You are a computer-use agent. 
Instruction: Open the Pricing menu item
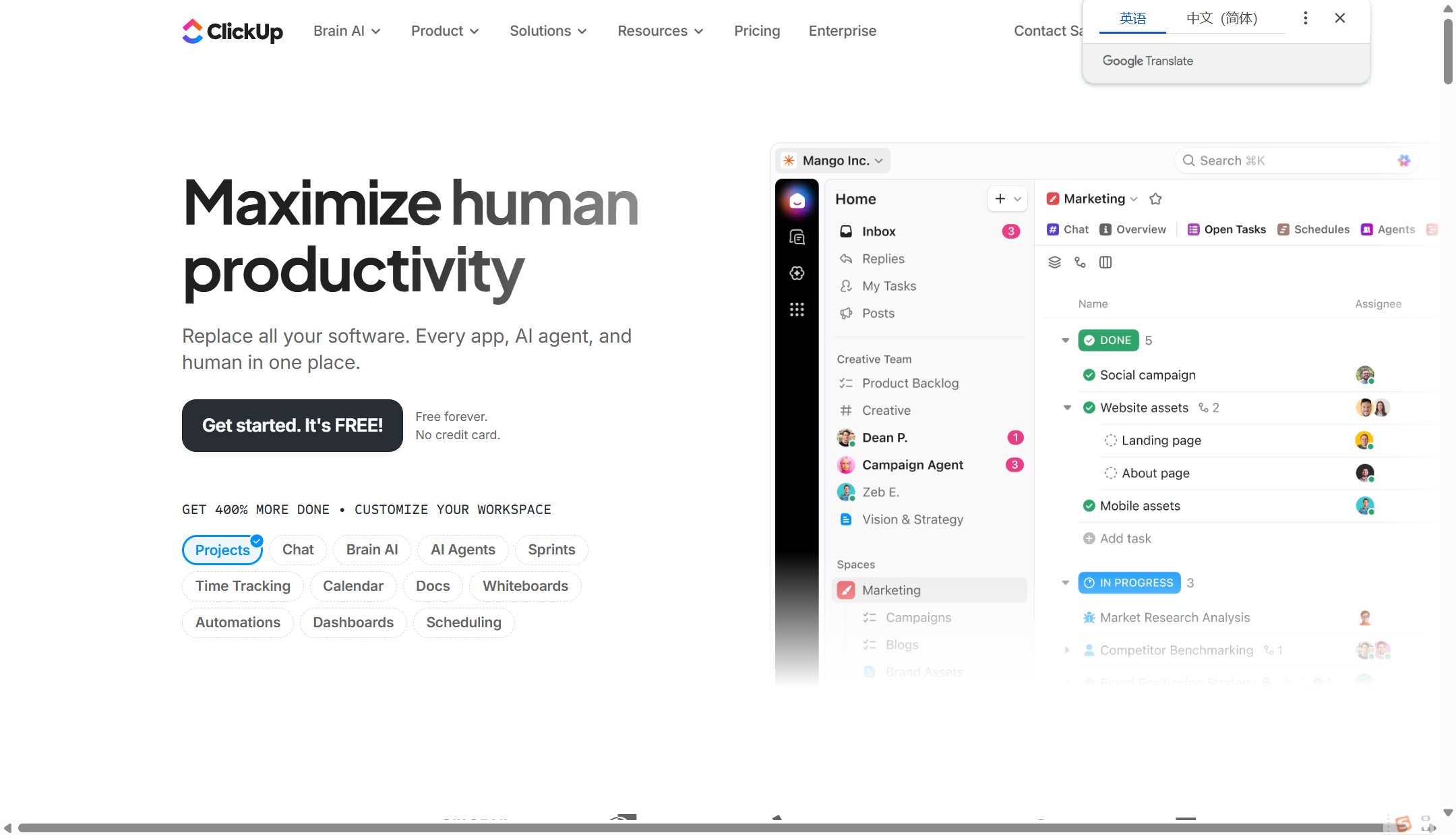pyautogui.click(x=757, y=31)
